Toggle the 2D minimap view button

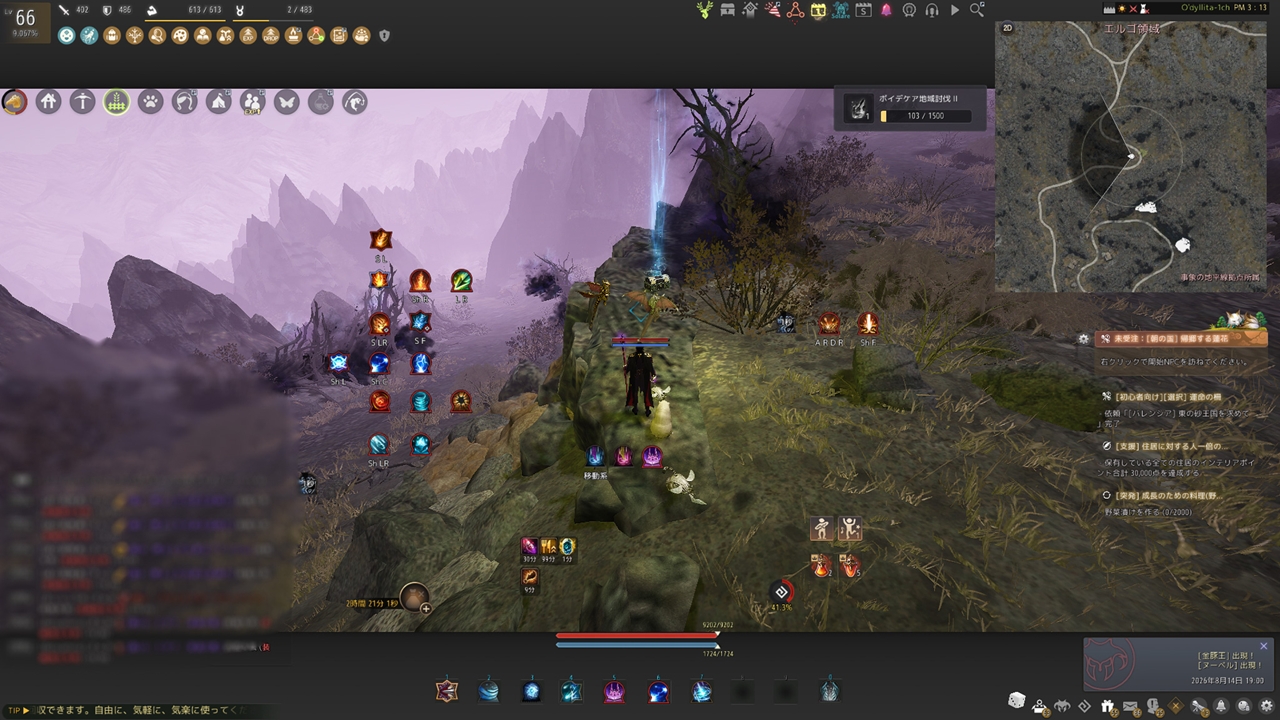pyautogui.click(x=1007, y=29)
